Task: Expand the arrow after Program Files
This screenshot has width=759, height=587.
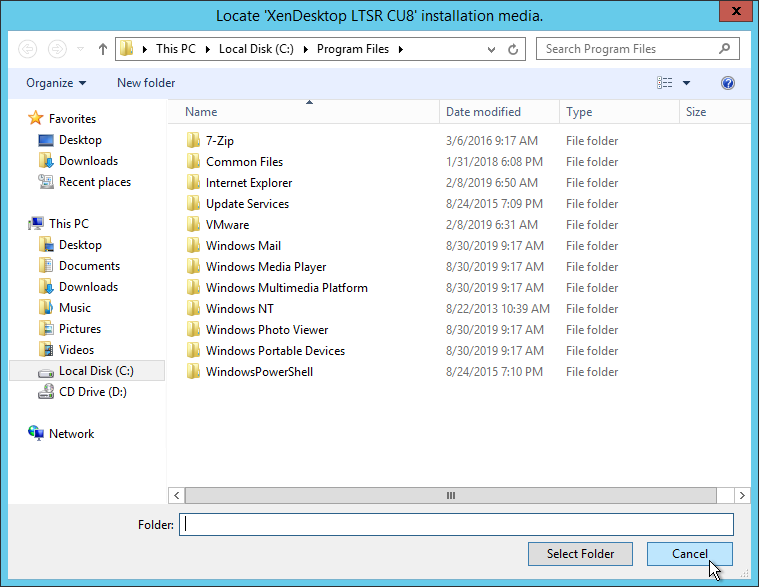Action: tap(401, 49)
